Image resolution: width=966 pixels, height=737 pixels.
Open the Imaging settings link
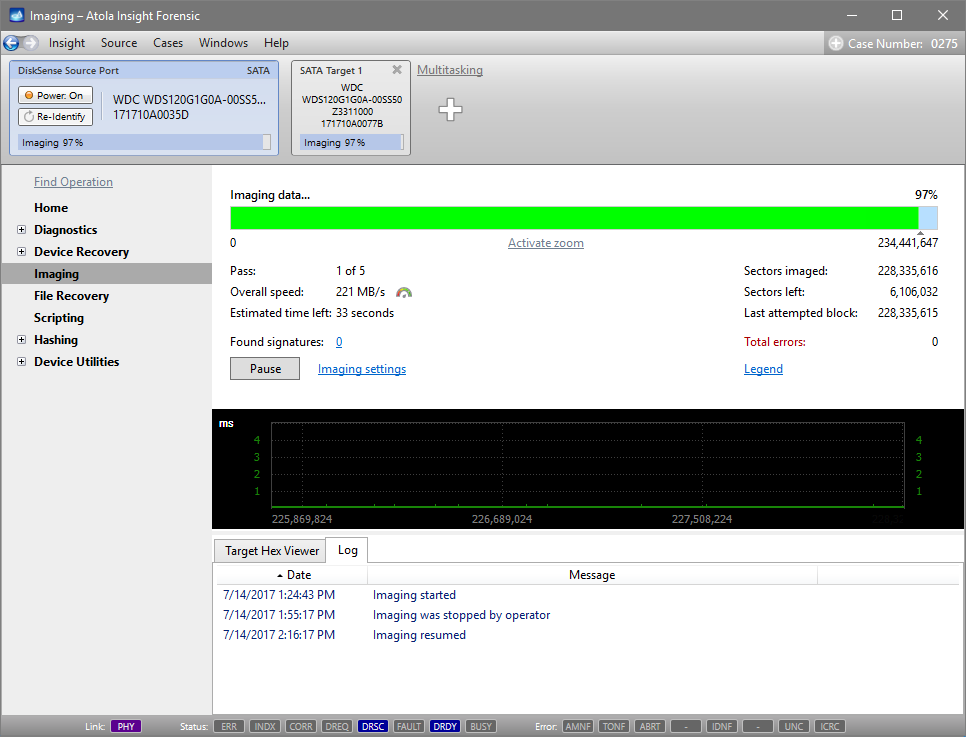[362, 369]
